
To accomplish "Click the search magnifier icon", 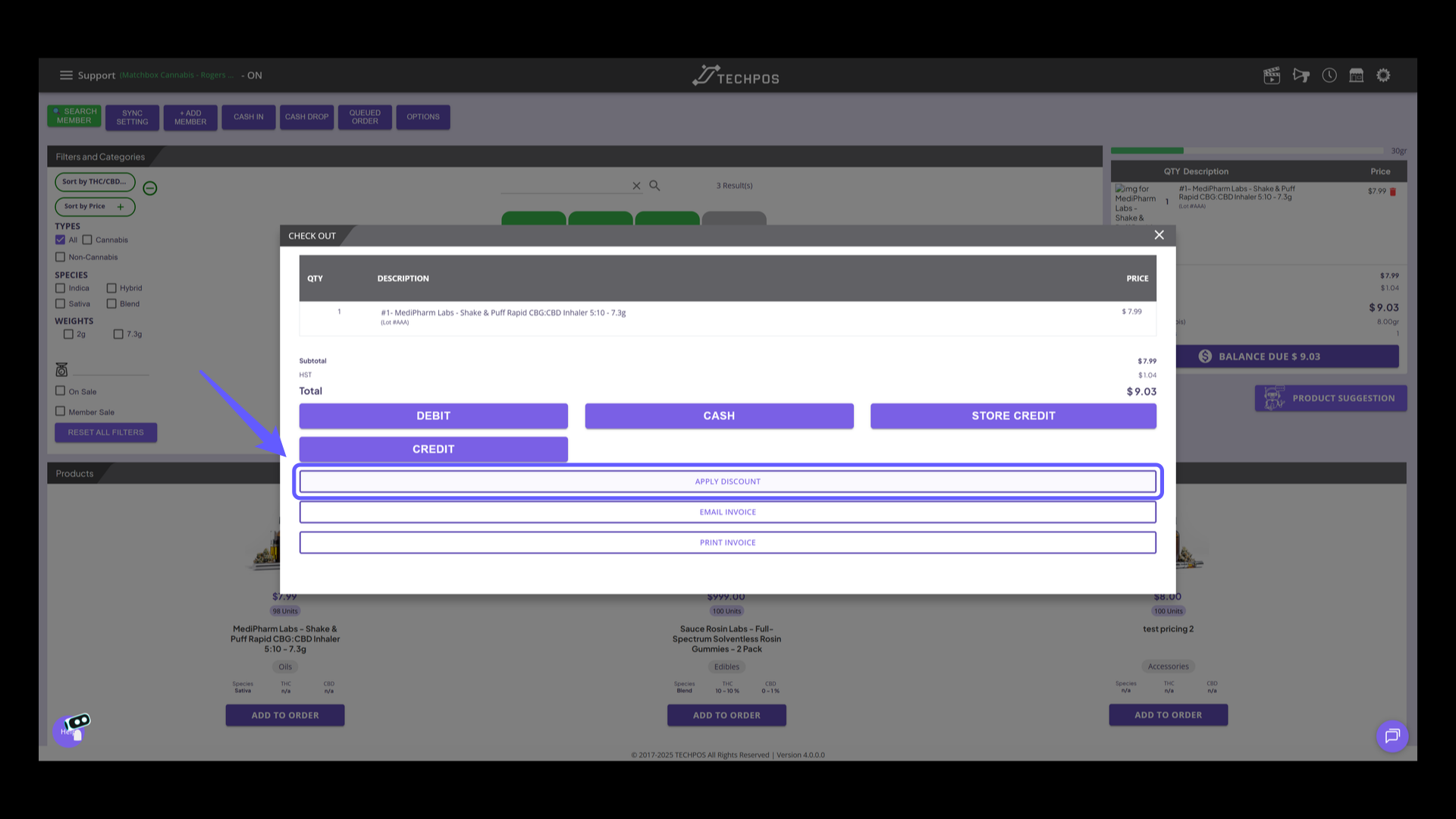I will coord(654,186).
